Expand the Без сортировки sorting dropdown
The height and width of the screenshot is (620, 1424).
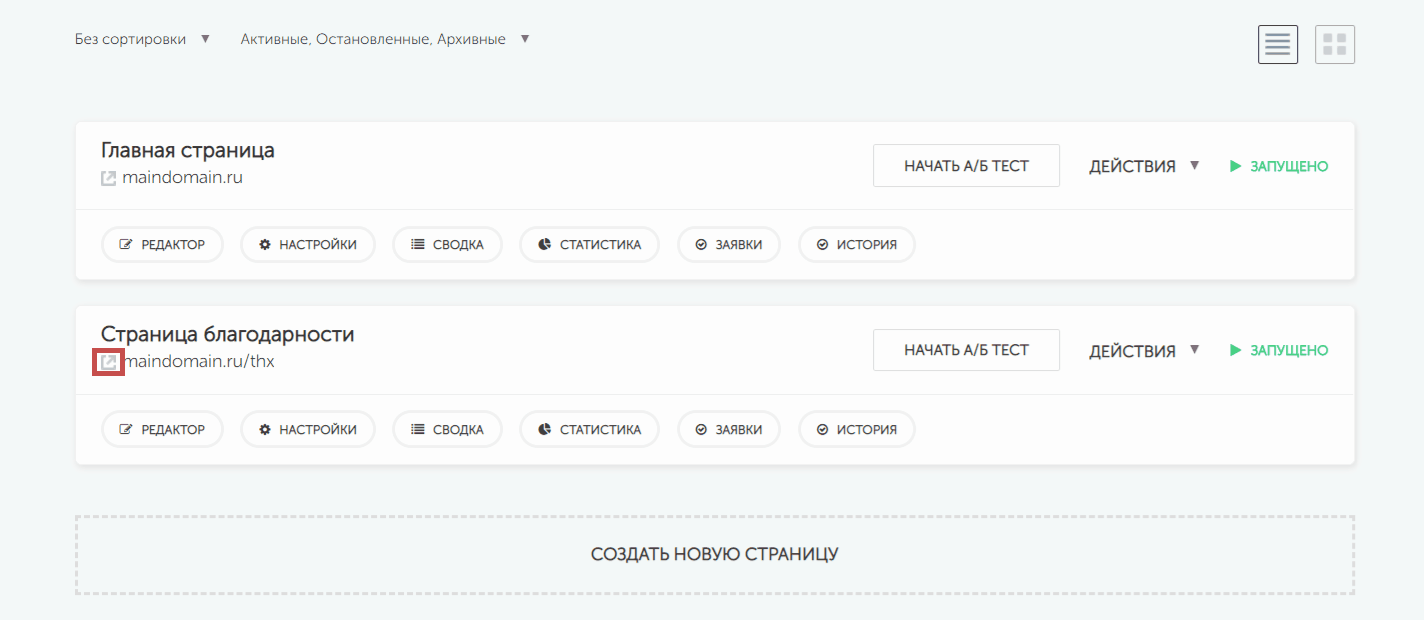(x=142, y=39)
